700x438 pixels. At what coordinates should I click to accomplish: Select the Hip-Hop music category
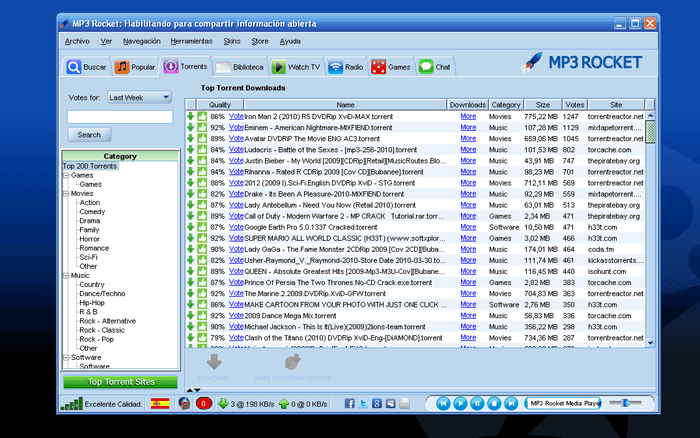pyautogui.click(x=92, y=303)
